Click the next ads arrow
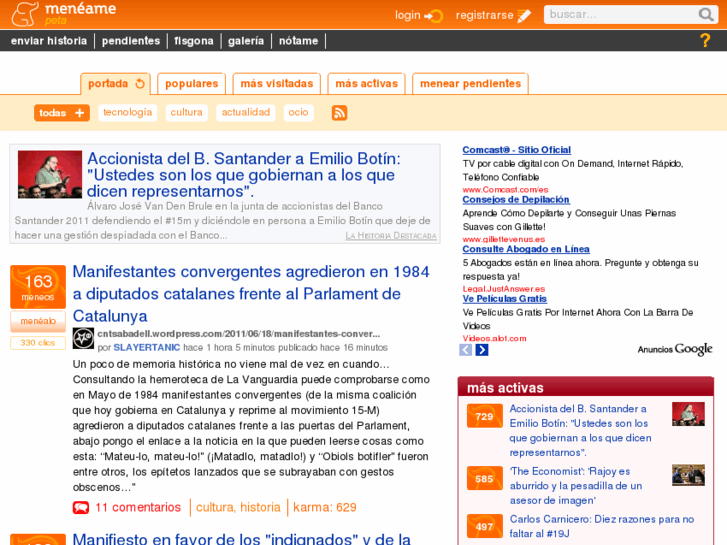 tap(482, 350)
